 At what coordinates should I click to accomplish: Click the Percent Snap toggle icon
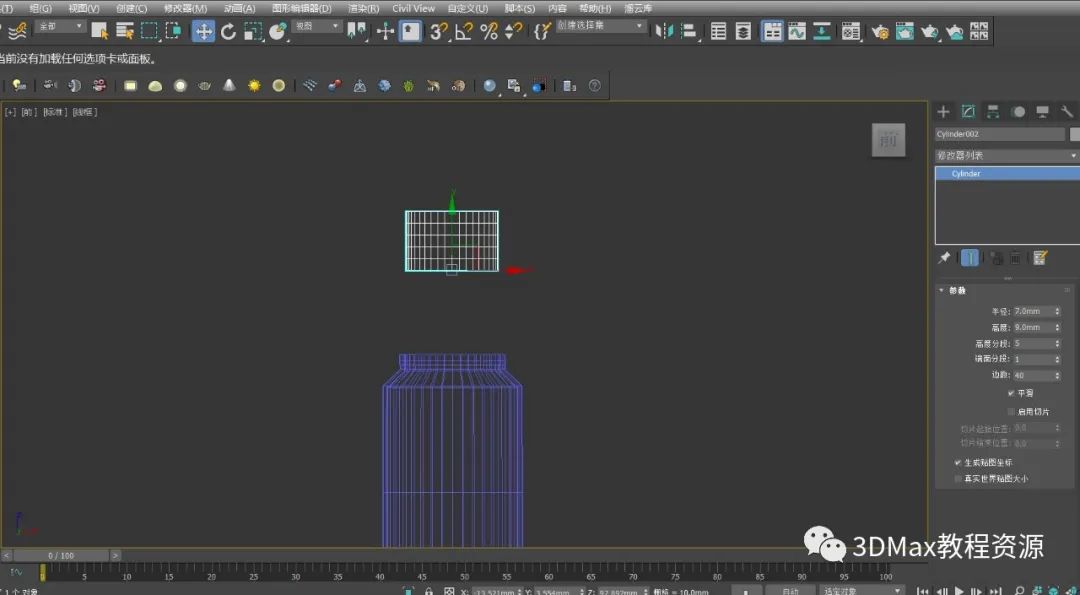pyautogui.click(x=488, y=31)
